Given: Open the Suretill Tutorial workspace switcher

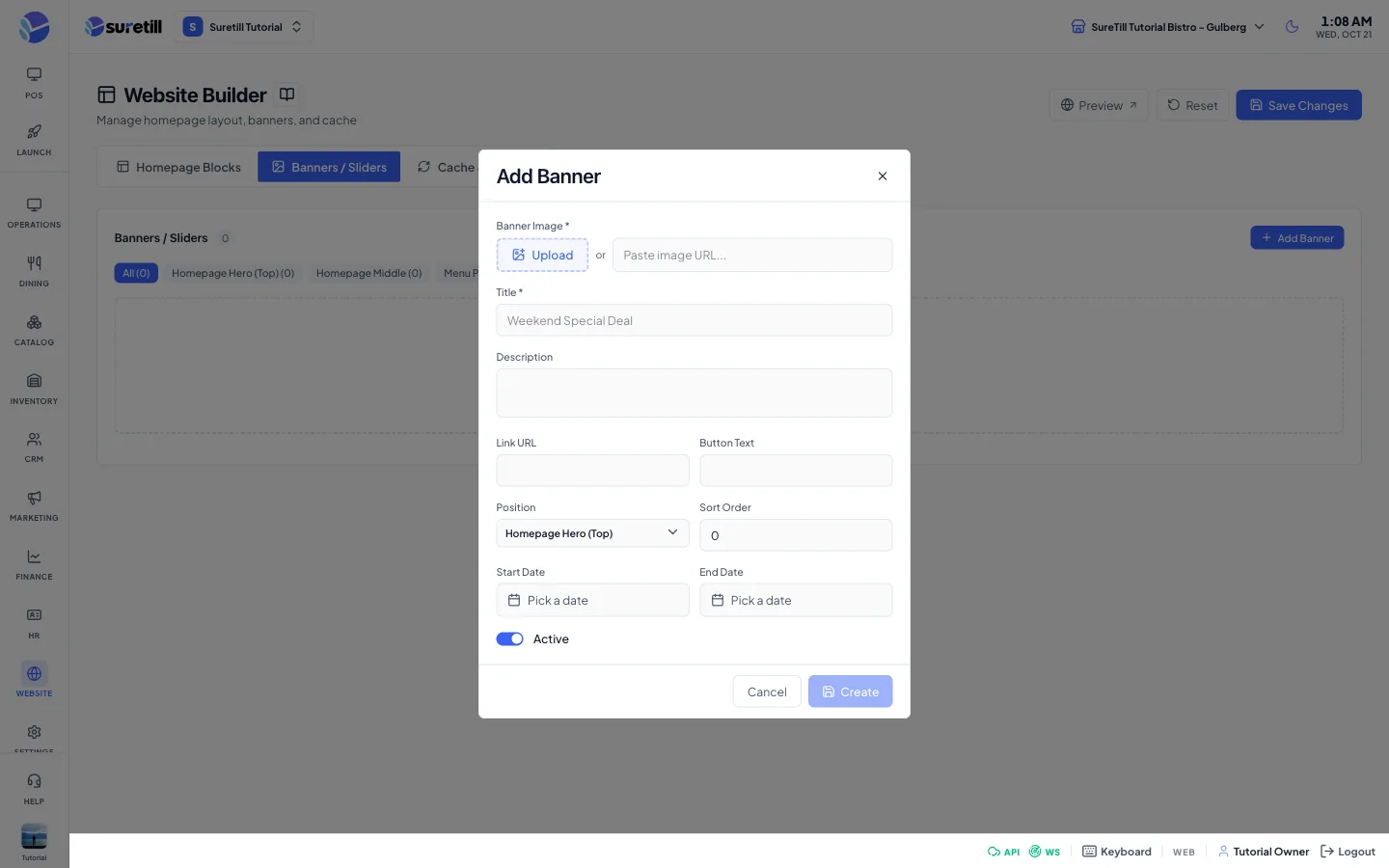Looking at the screenshot, I should [x=243, y=27].
